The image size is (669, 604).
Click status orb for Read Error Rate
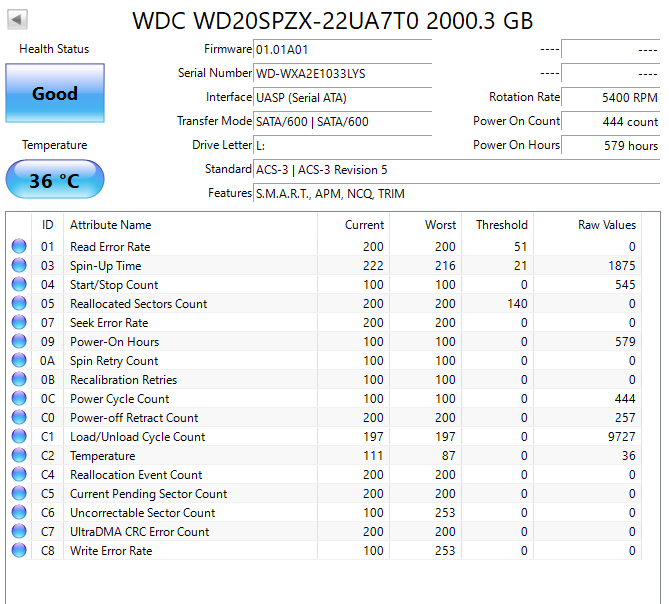coord(19,246)
